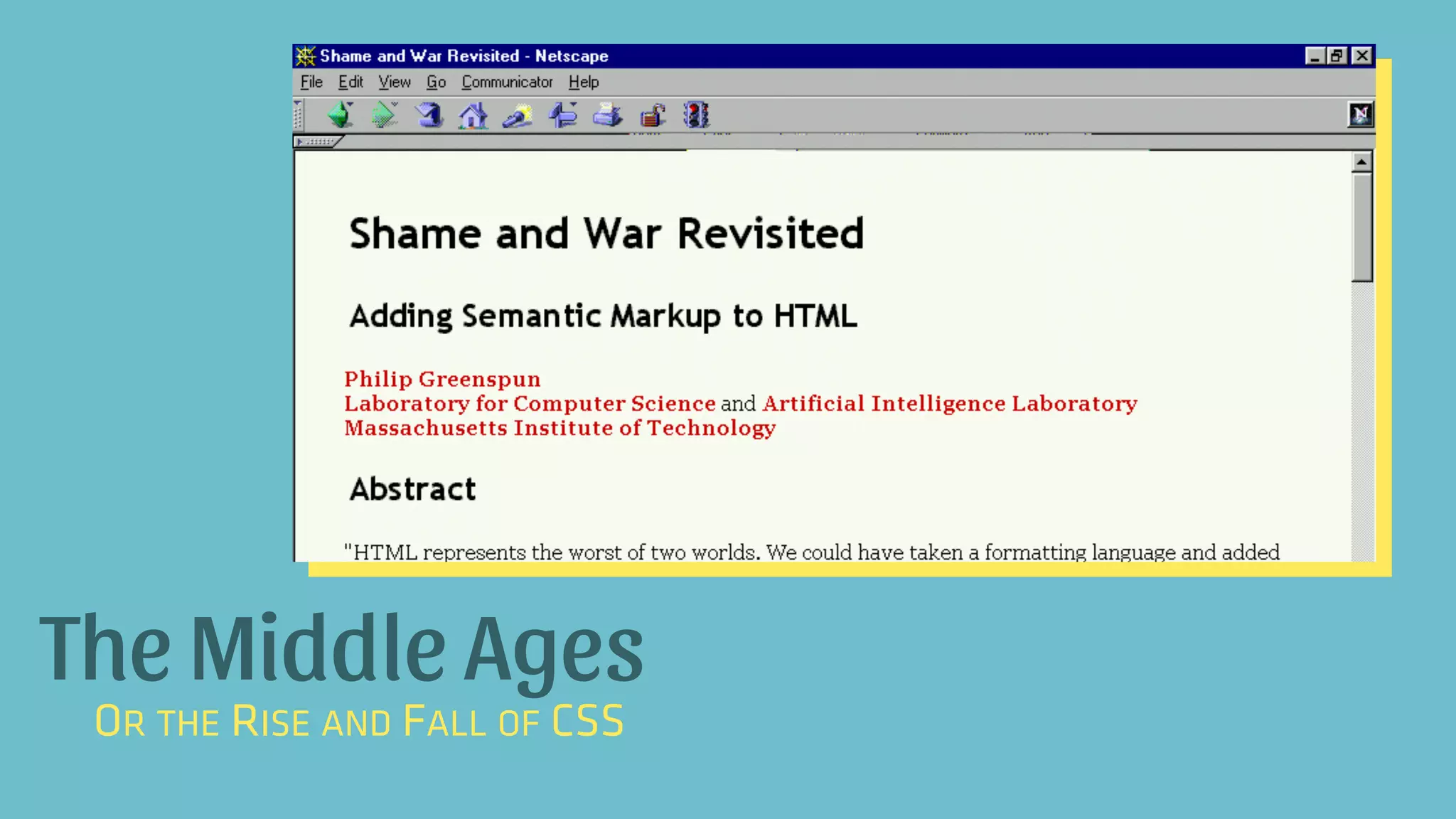Click the Reload page icon
This screenshot has width=1456, height=819.
pyautogui.click(x=429, y=114)
